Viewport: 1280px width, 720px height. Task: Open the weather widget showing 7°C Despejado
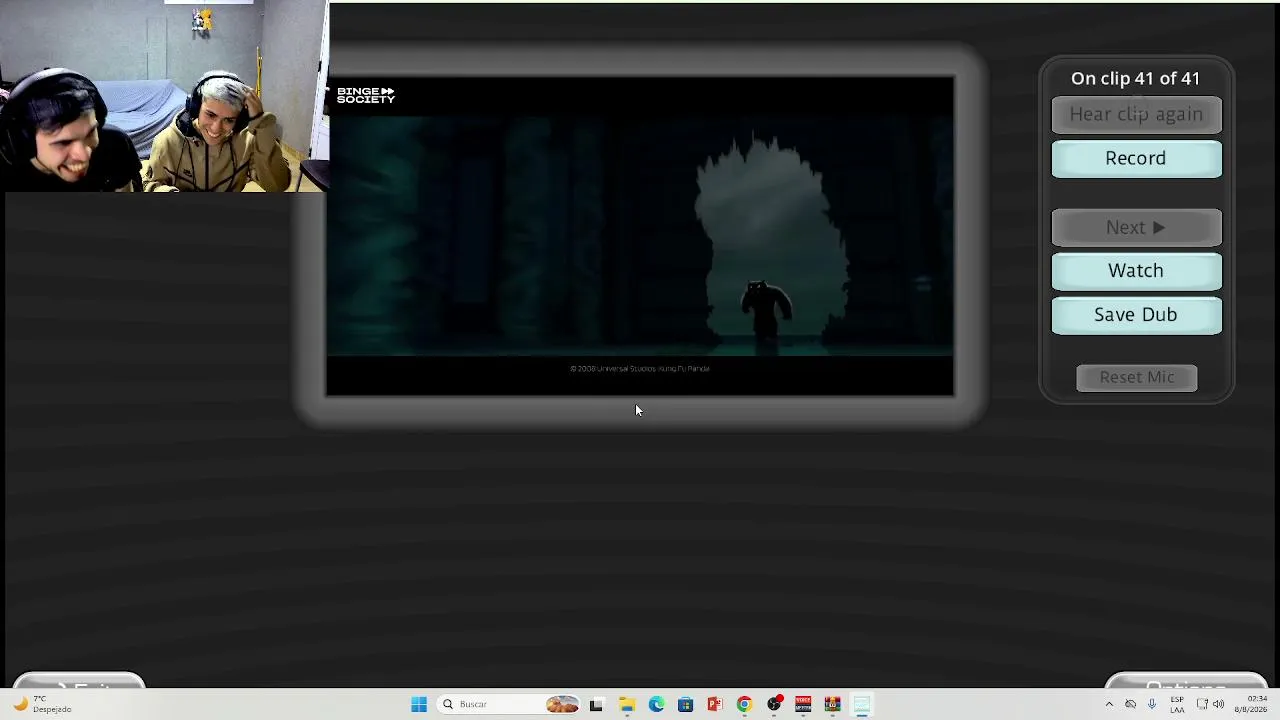point(42,705)
